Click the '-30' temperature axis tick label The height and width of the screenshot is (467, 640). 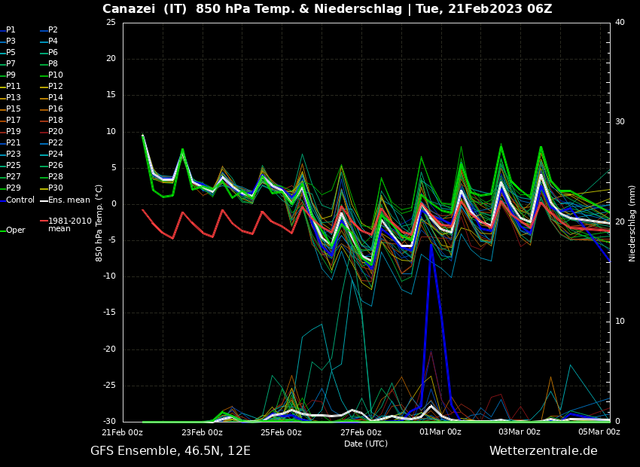click(x=110, y=422)
